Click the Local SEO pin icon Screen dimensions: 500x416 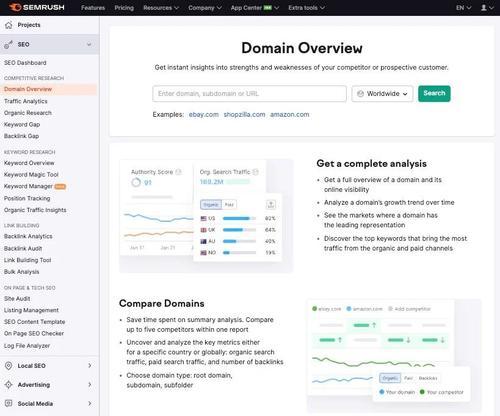coord(9,366)
